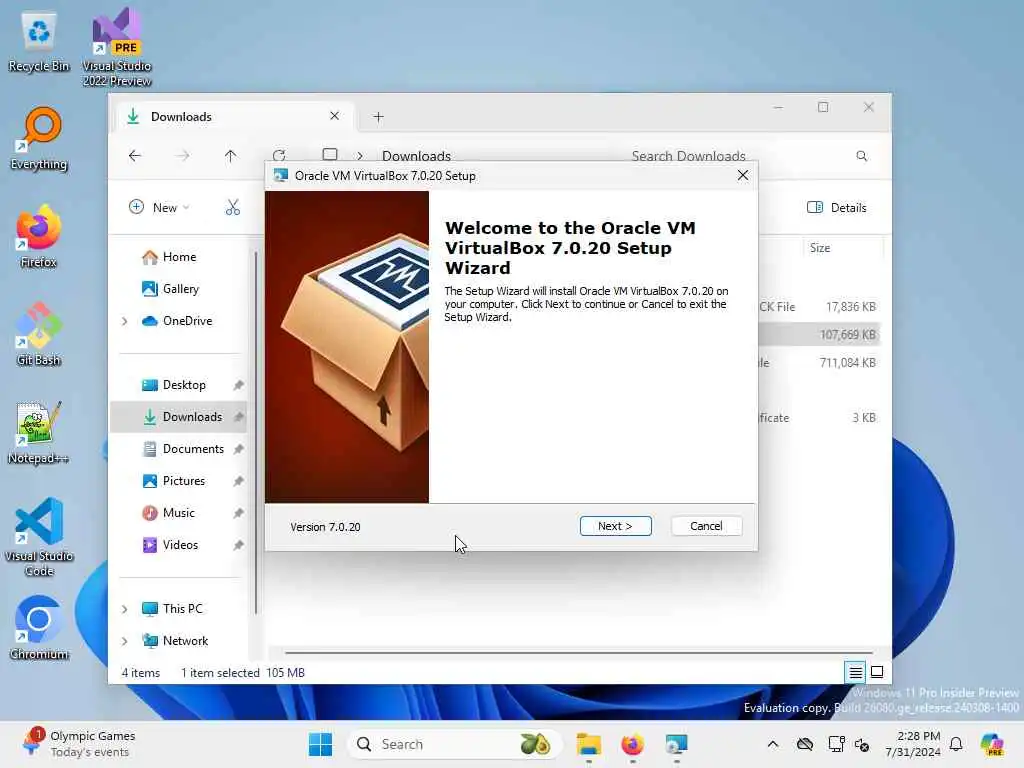Add a new File Explorer tab
Screen dimensions: 1024x768
pos(378,117)
